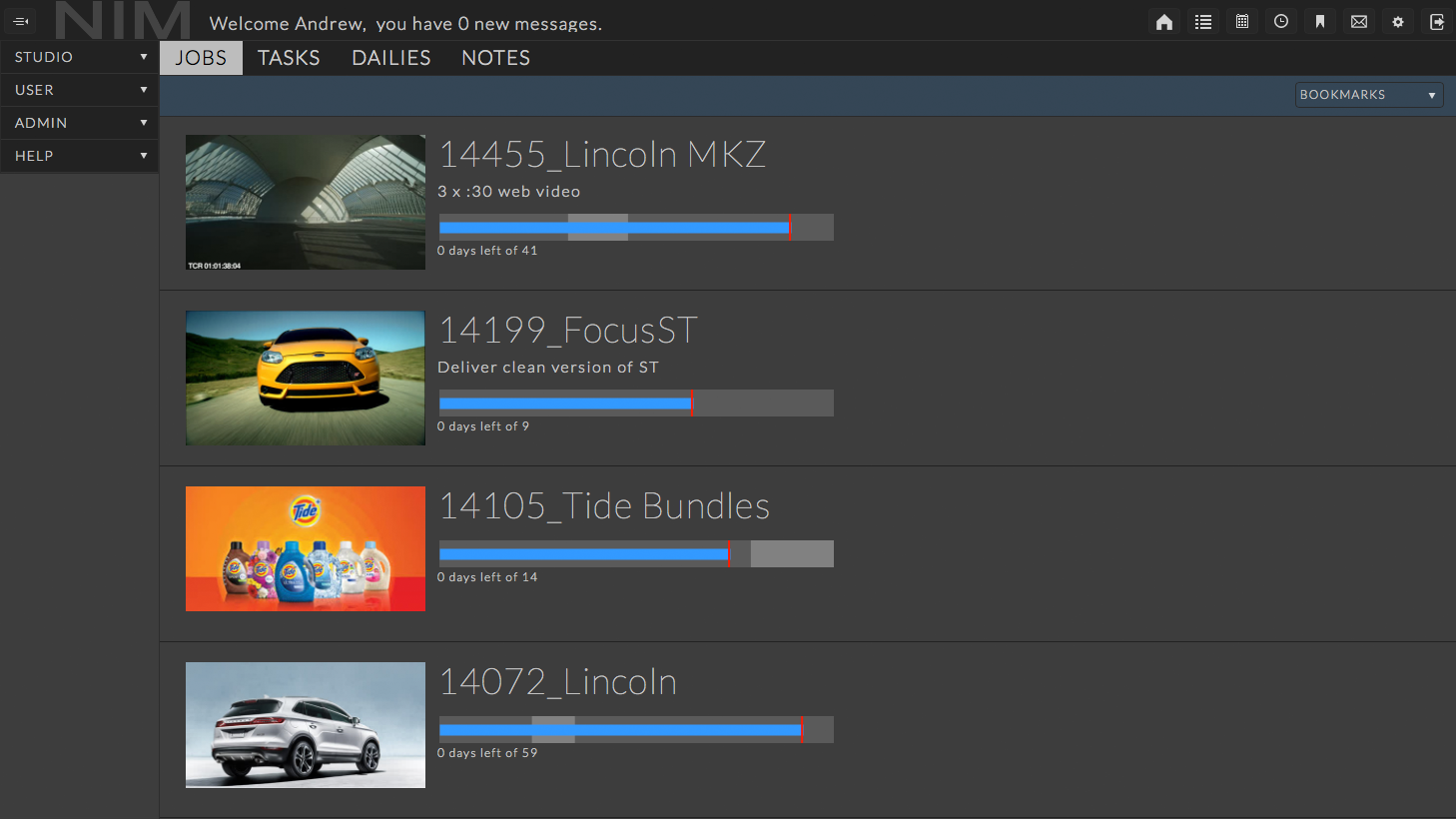Open the calendar icon in header
This screenshot has width=1456, height=819.
[1242, 22]
